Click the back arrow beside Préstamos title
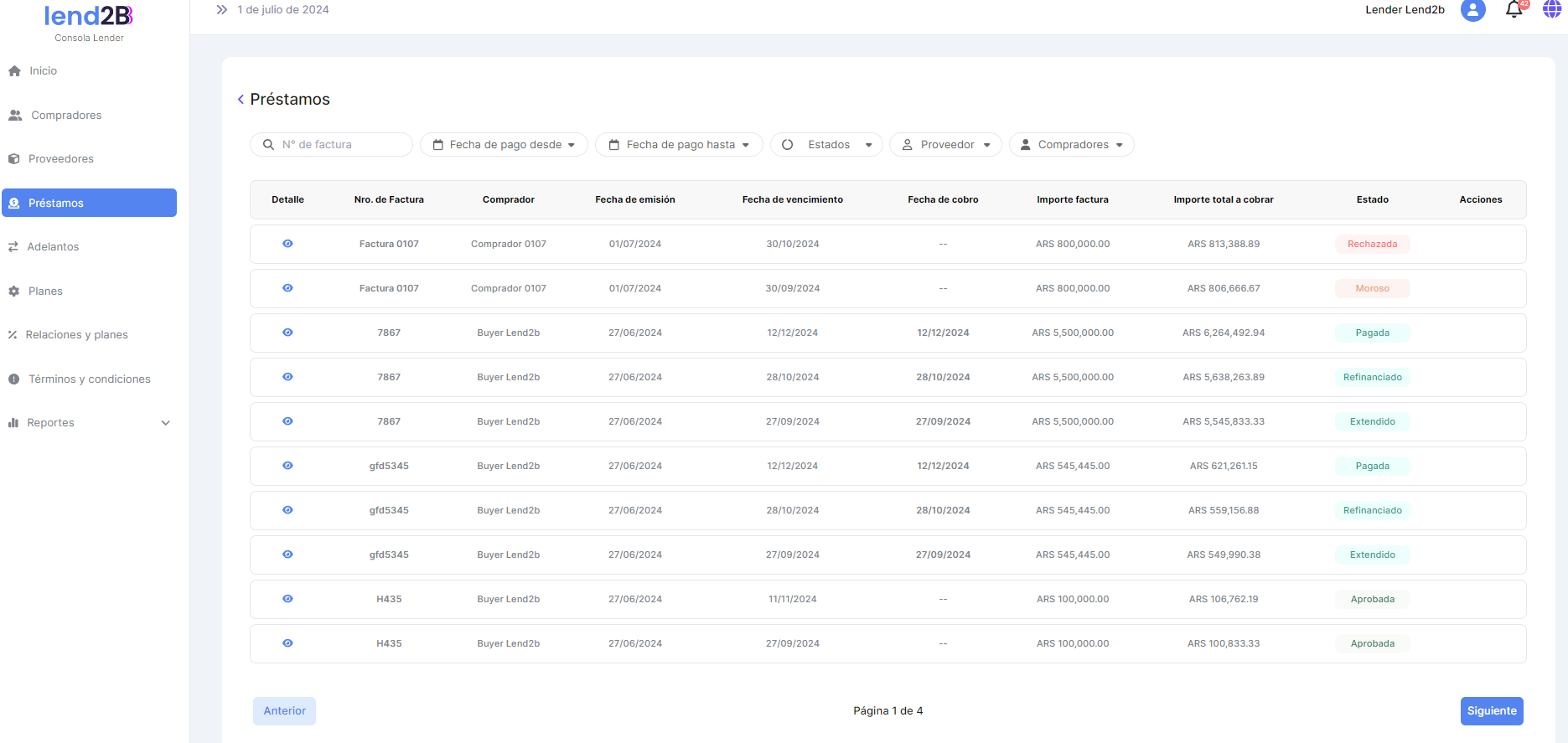This screenshot has height=743, width=1568. [241, 100]
